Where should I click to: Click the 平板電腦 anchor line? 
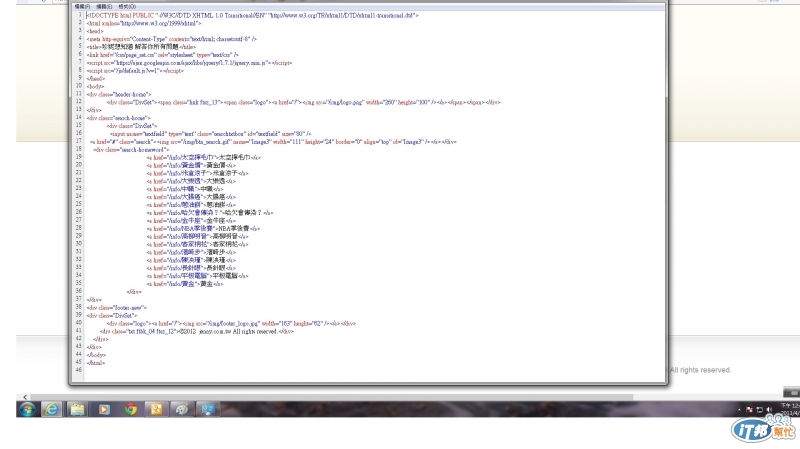click(197, 276)
